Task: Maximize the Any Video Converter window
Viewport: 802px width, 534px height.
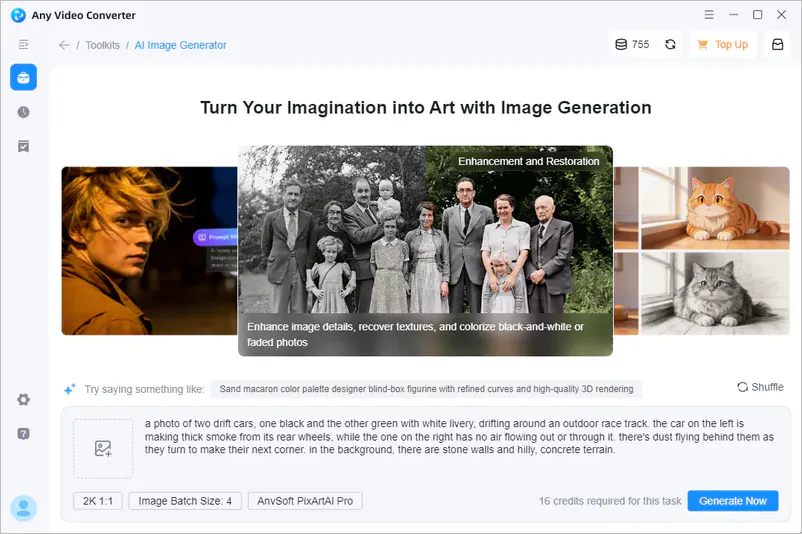Action: (758, 15)
